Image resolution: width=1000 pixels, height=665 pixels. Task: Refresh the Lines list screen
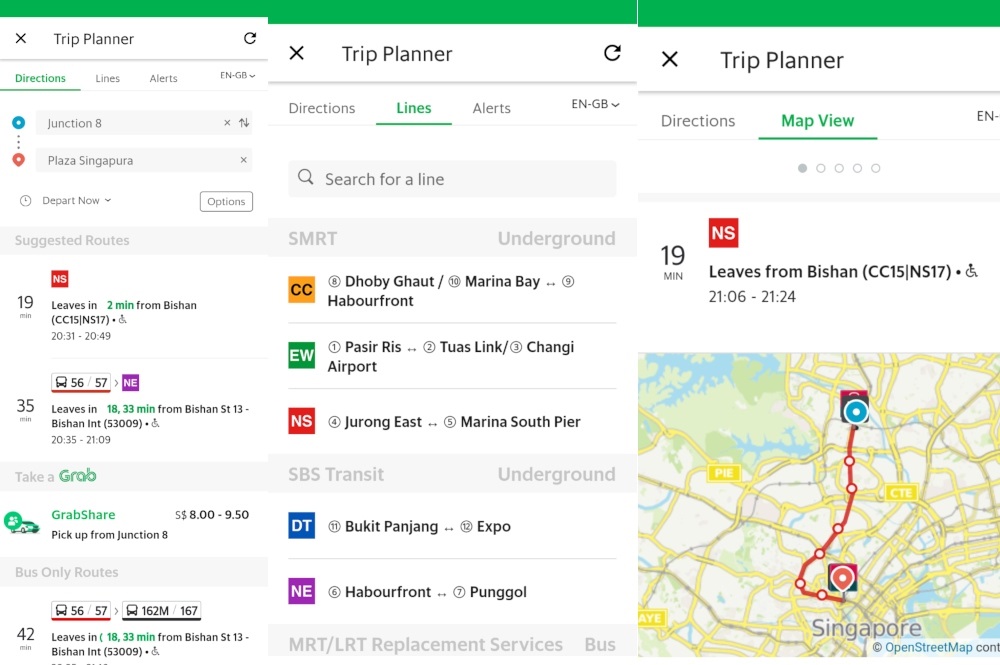[612, 53]
